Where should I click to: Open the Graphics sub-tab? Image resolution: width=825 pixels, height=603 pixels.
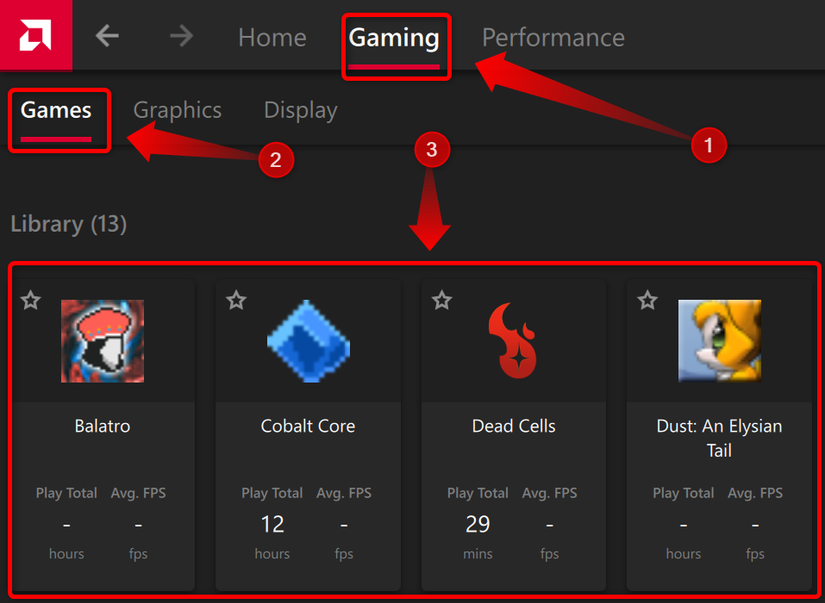click(177, 110)
